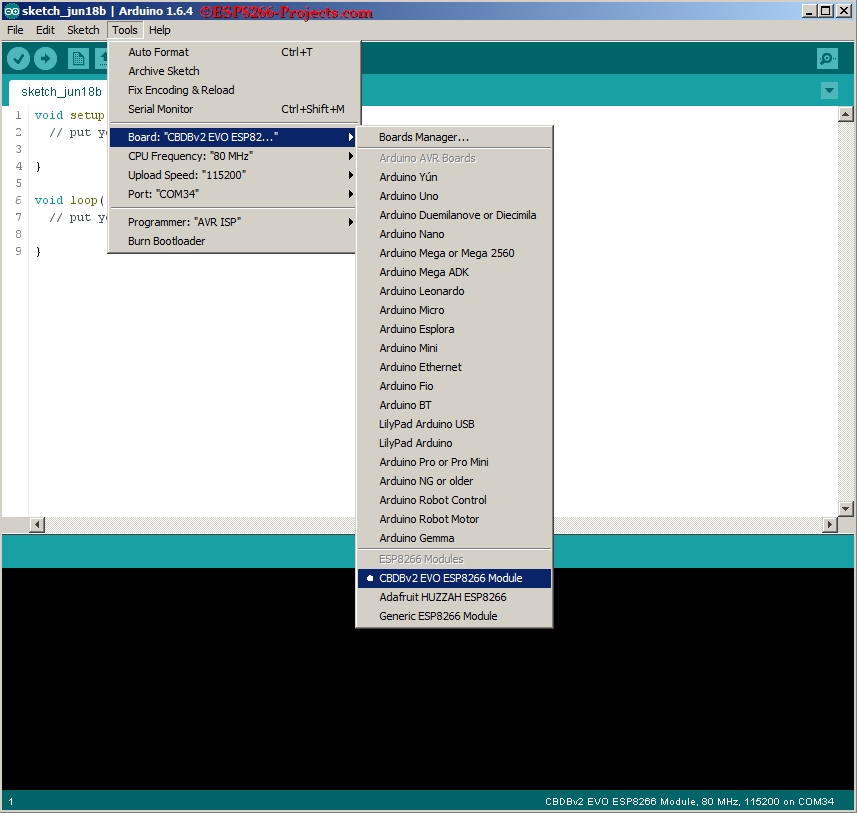This screenshot has width=857, height=813.
Task: Click horizontal scrollbar right arrow
Action: [830, 525]
